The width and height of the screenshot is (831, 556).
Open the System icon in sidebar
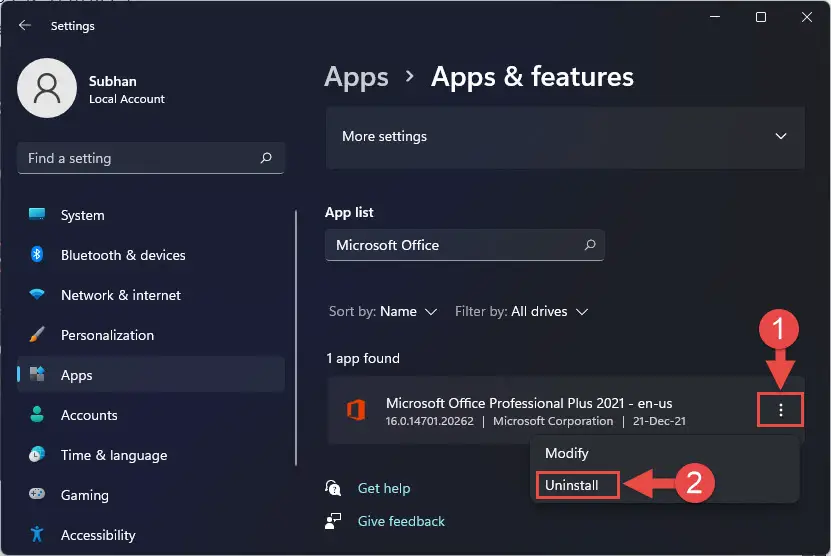[x=37, y=214]
